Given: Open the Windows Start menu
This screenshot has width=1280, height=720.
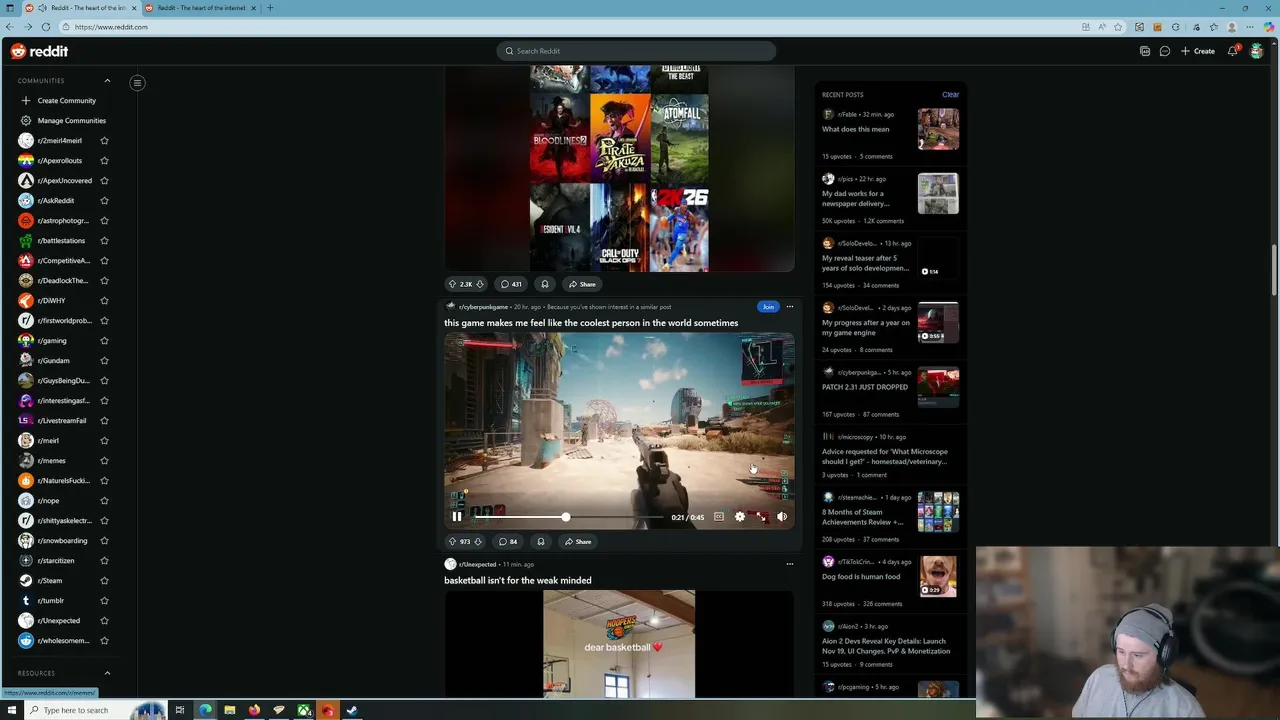Looking at the screenshot, I should (12, 710).
